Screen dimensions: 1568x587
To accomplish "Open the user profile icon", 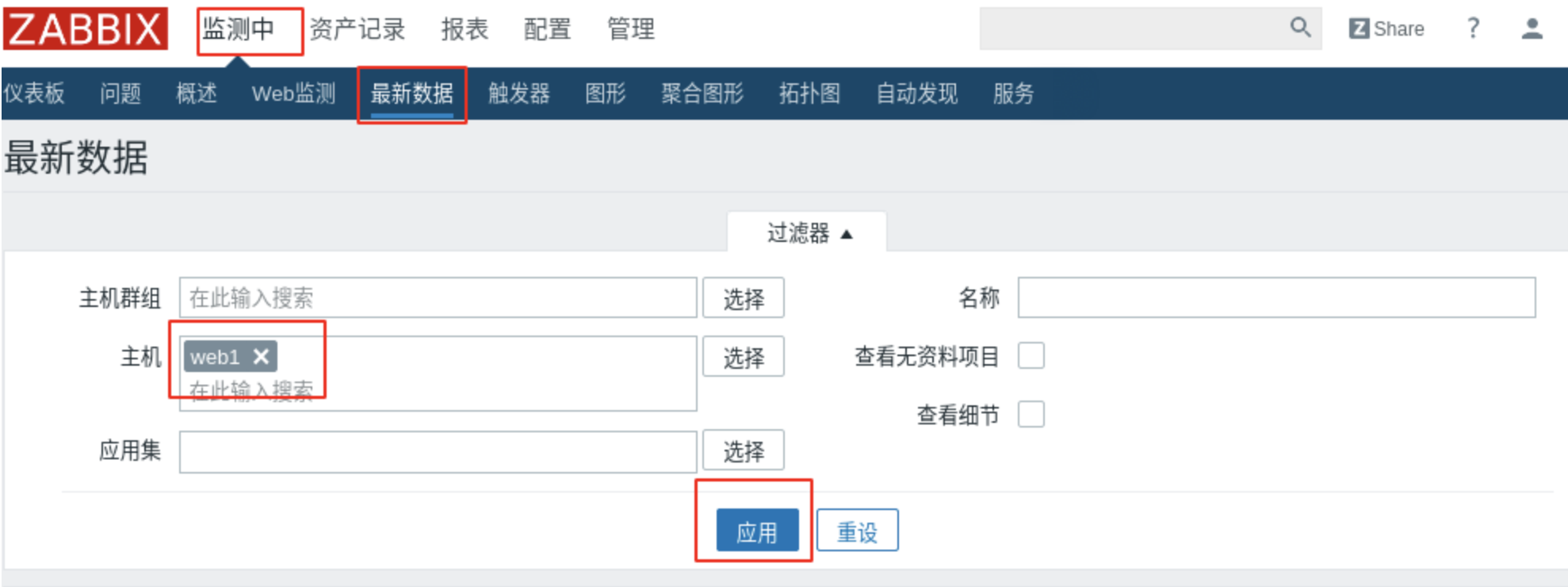I will click(1532, 29).
